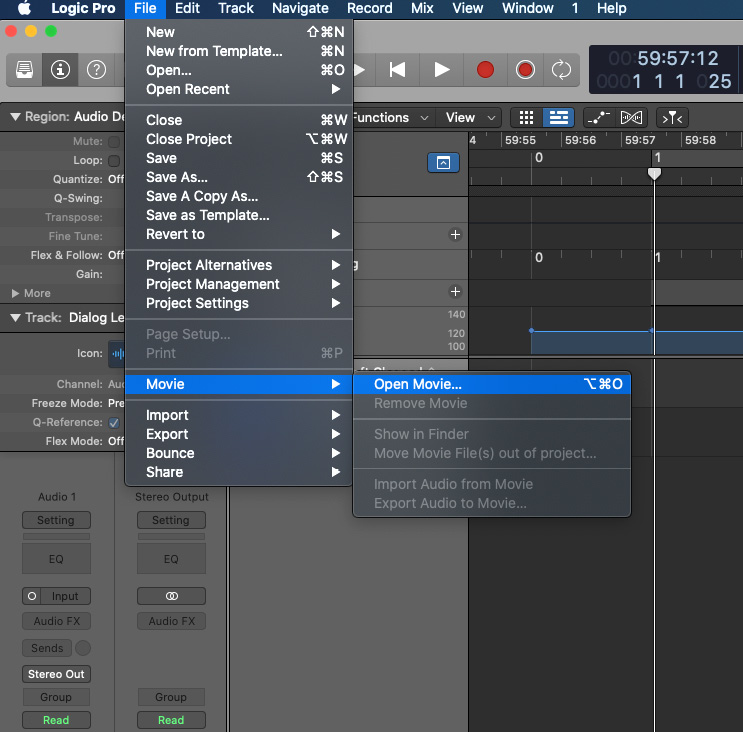Open the EQ on Audio 1 strip

(56, 559)
